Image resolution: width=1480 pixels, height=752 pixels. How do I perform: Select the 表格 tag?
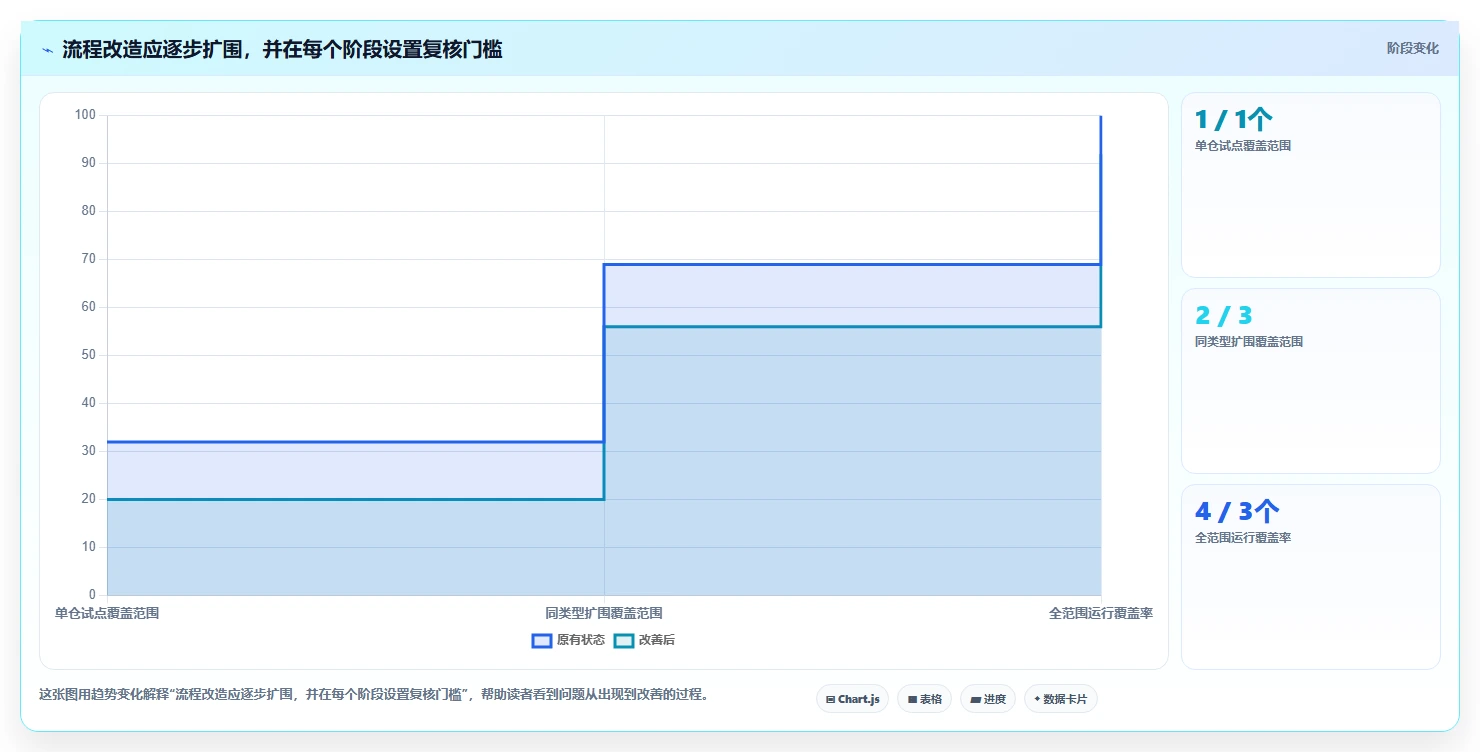[924, 699]
